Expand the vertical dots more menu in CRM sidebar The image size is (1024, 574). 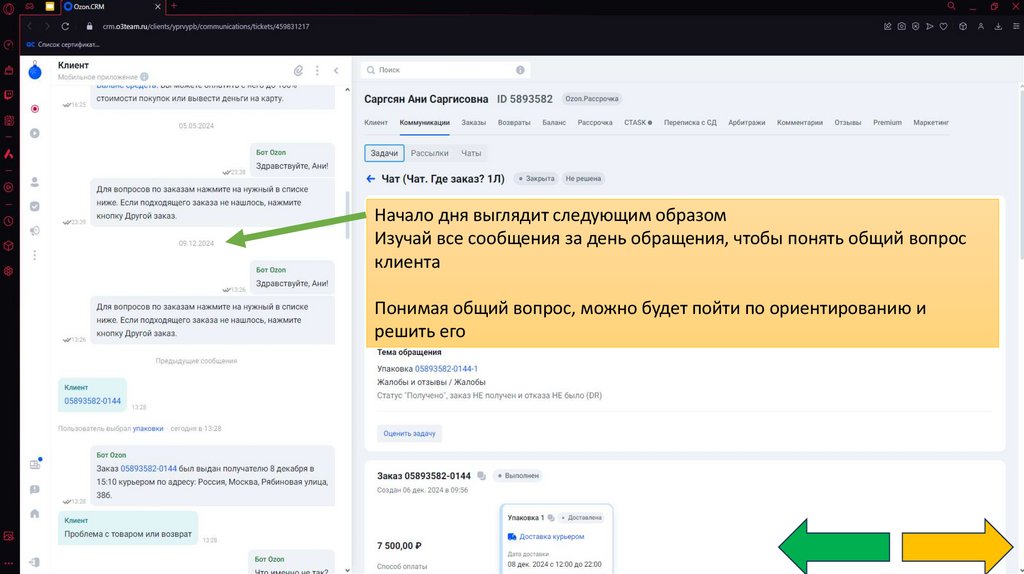coord(35,255)
